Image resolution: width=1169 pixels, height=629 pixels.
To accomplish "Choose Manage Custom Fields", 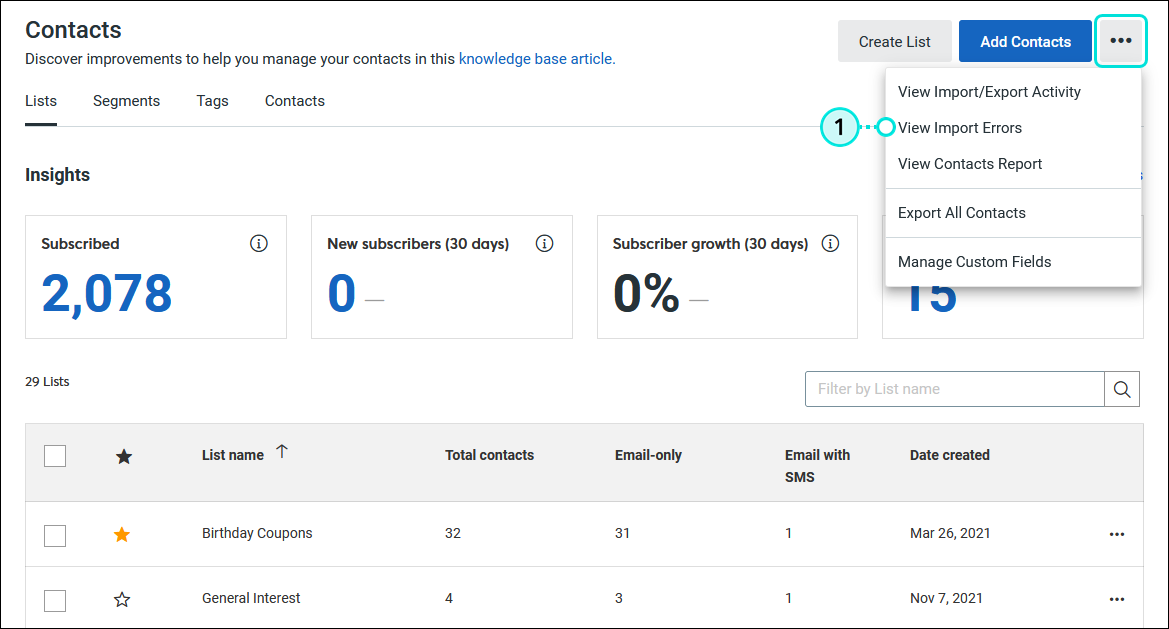I will pos(974,262).
